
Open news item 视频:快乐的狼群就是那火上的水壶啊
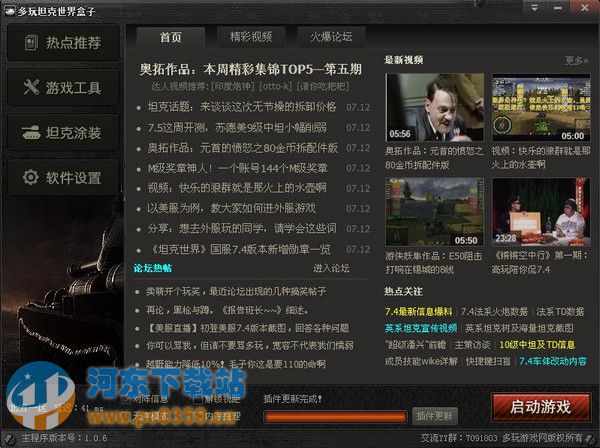237,188
